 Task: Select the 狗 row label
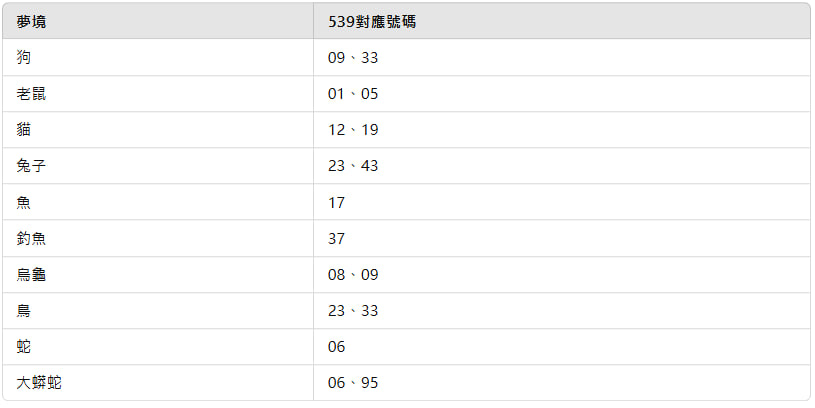23,57
